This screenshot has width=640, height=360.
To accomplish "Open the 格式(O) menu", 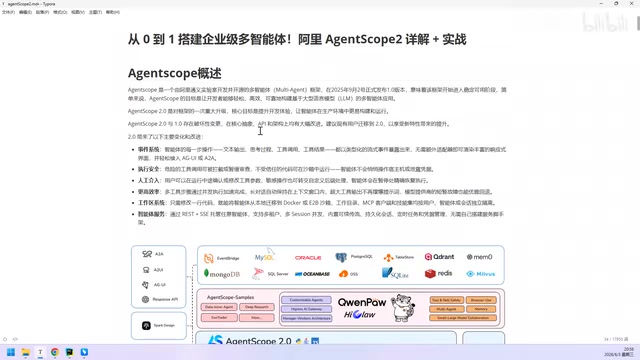I will (x=60, y=12).
